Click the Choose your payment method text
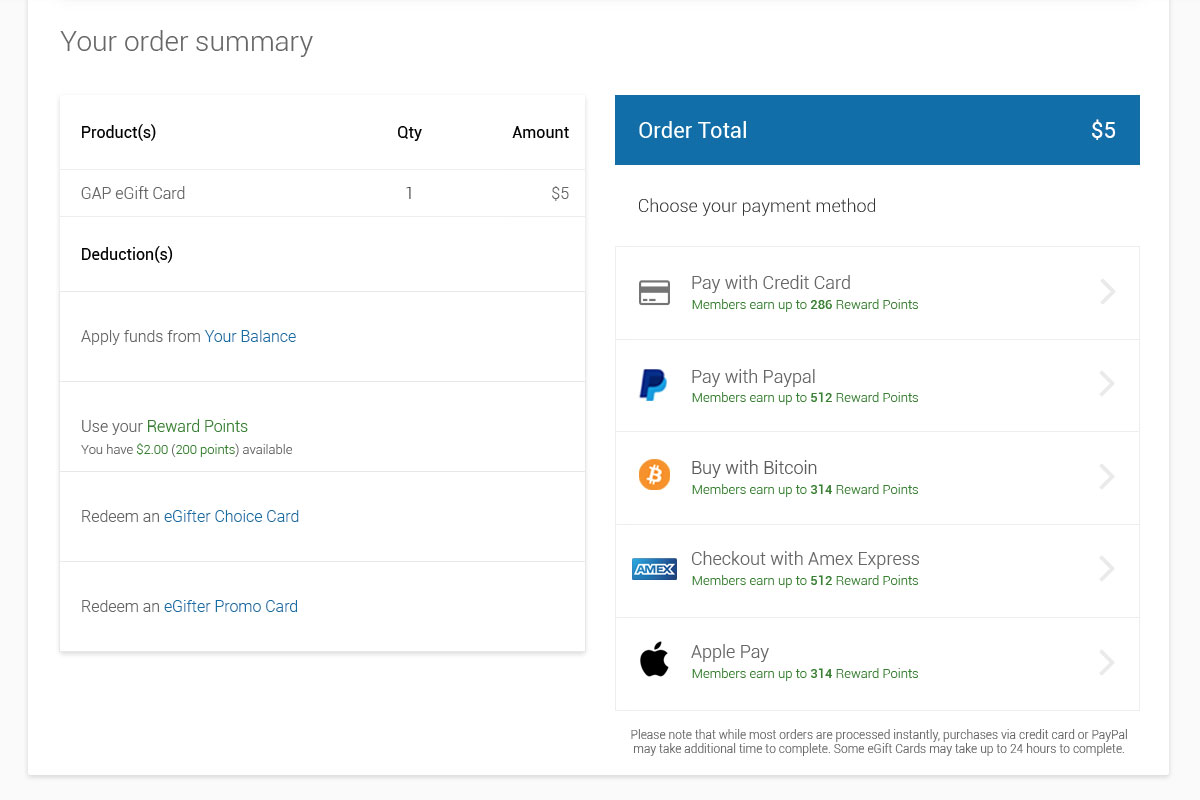 pyautogui.click(x=757, y=206)
